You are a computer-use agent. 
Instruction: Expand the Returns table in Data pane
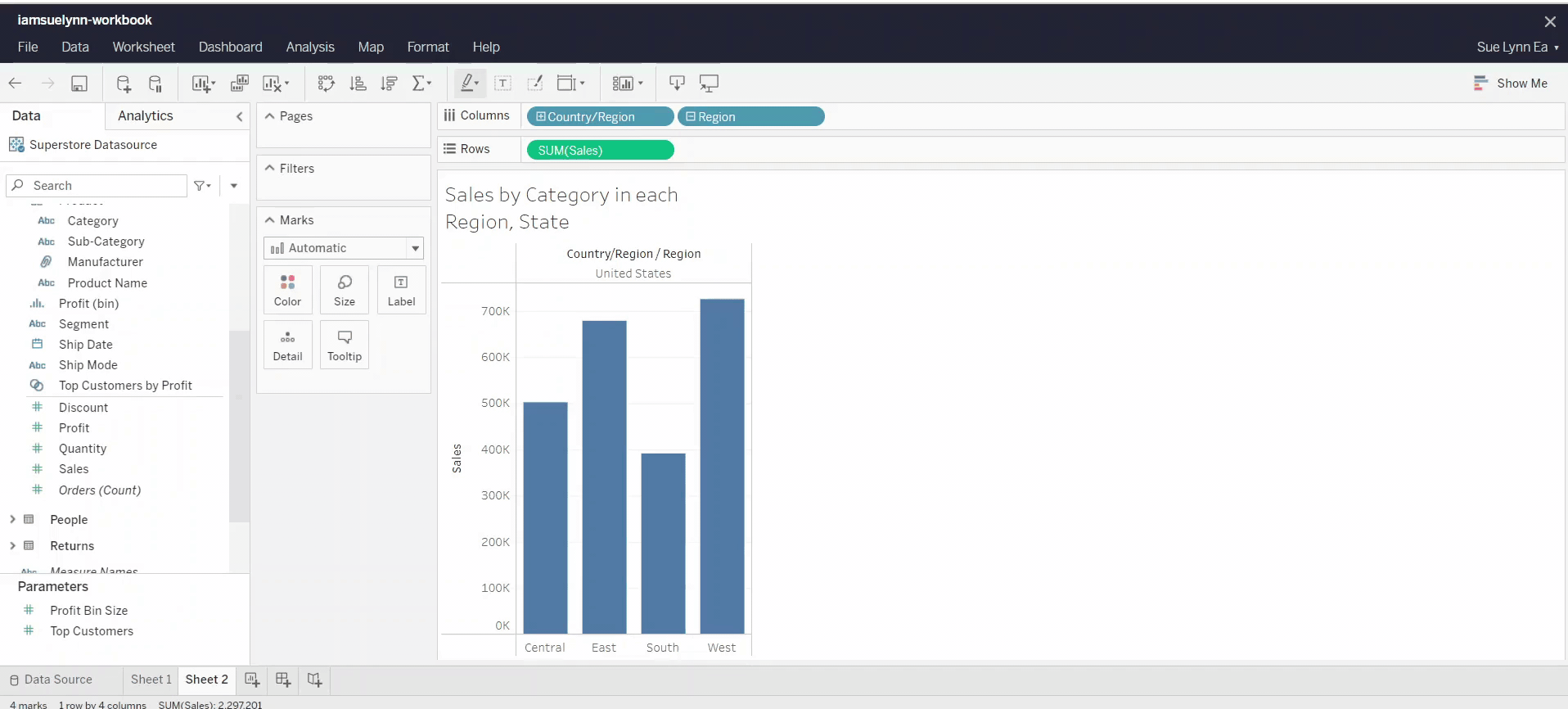point(12,546)
